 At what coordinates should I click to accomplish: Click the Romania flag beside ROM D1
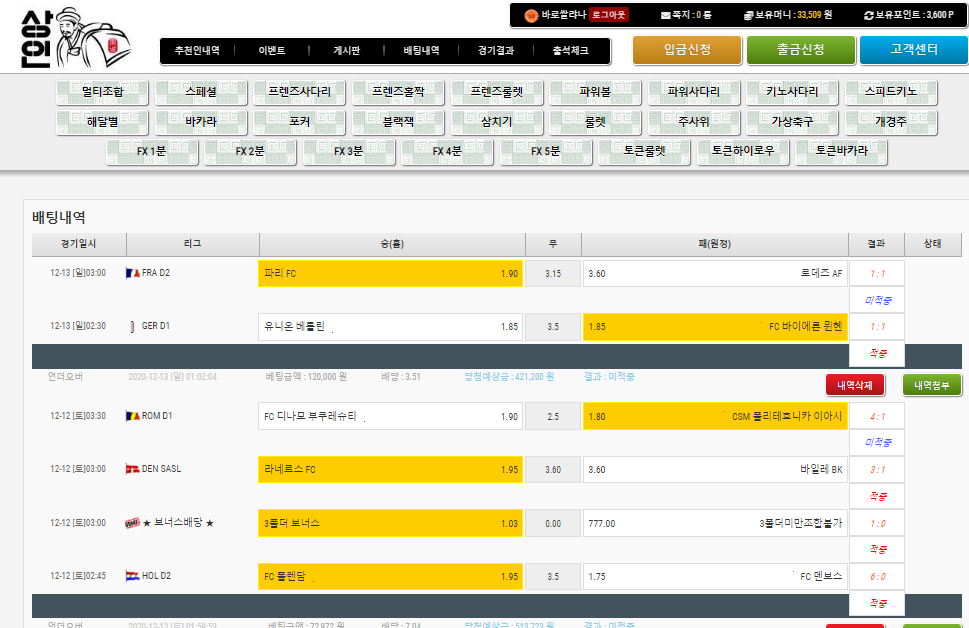pos(132,416)
